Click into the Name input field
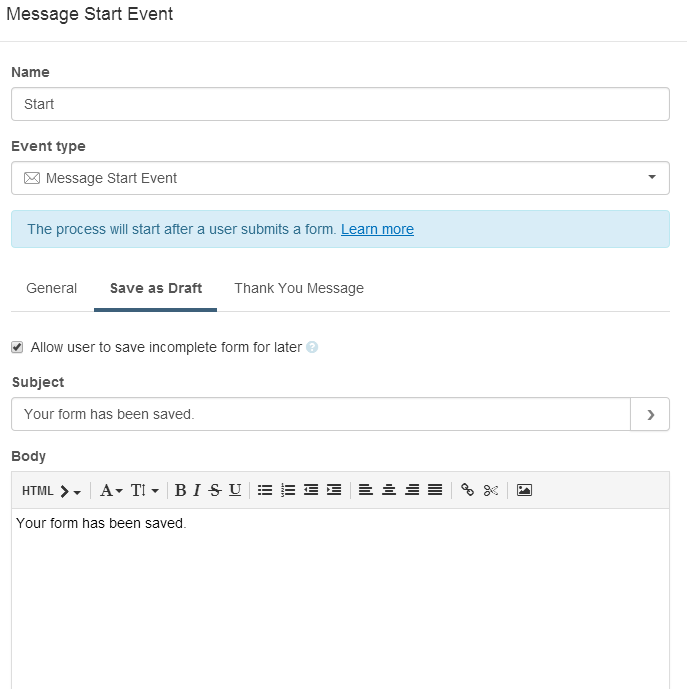 point(340,104)
